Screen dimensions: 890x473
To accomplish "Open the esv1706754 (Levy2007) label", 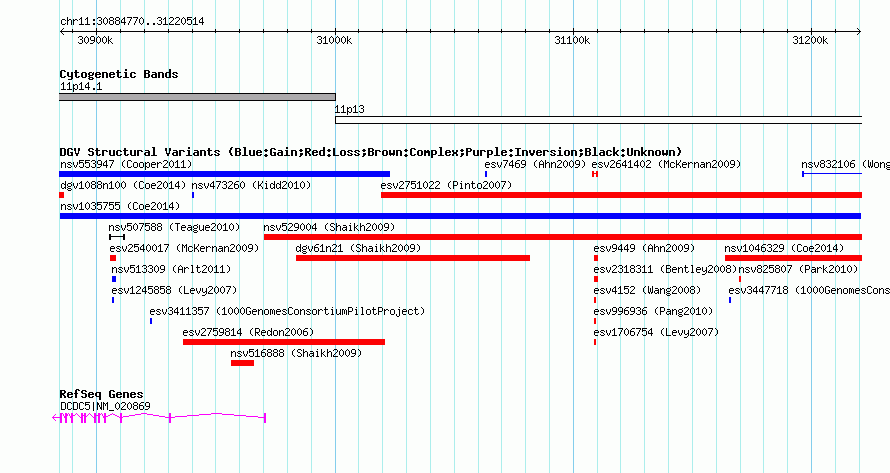I will 656,332.
